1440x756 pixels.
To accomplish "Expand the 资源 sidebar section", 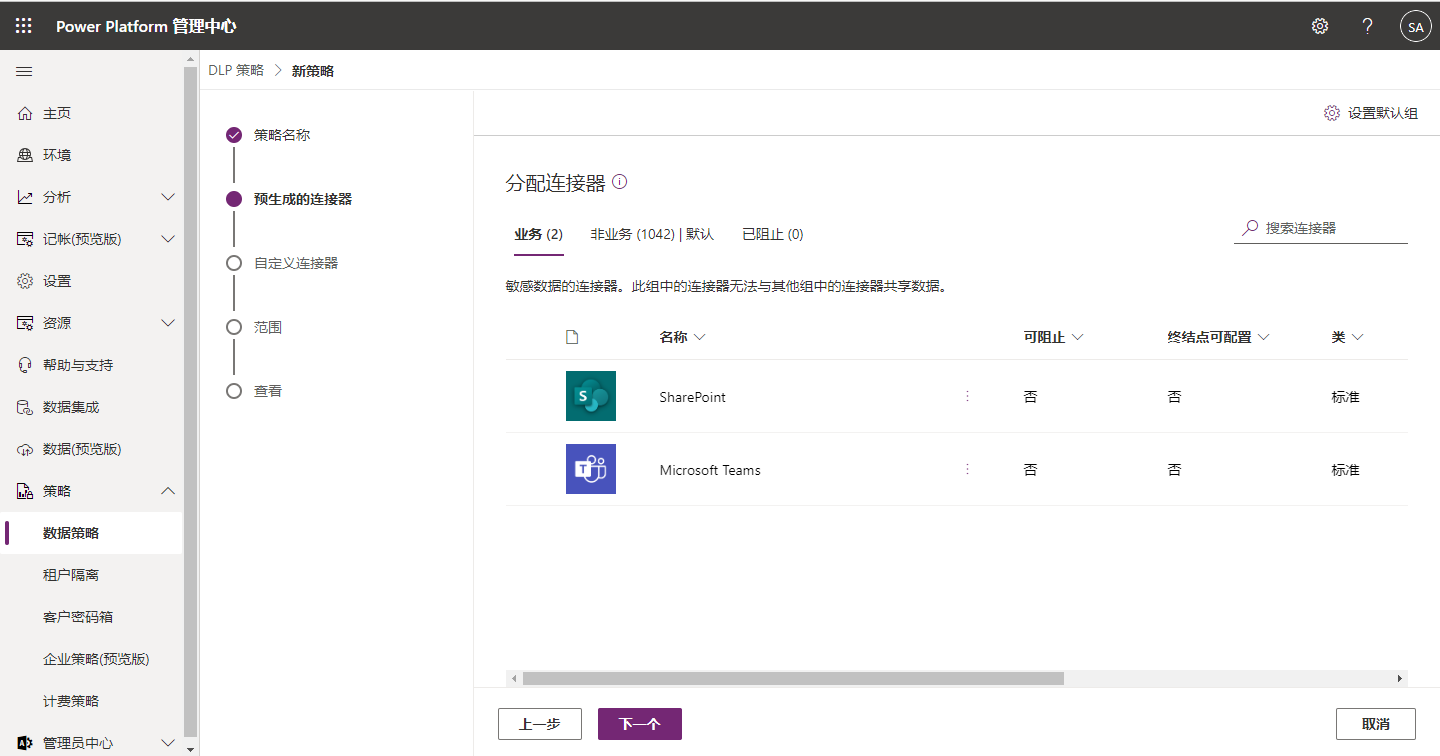I will tap(168, 323).
